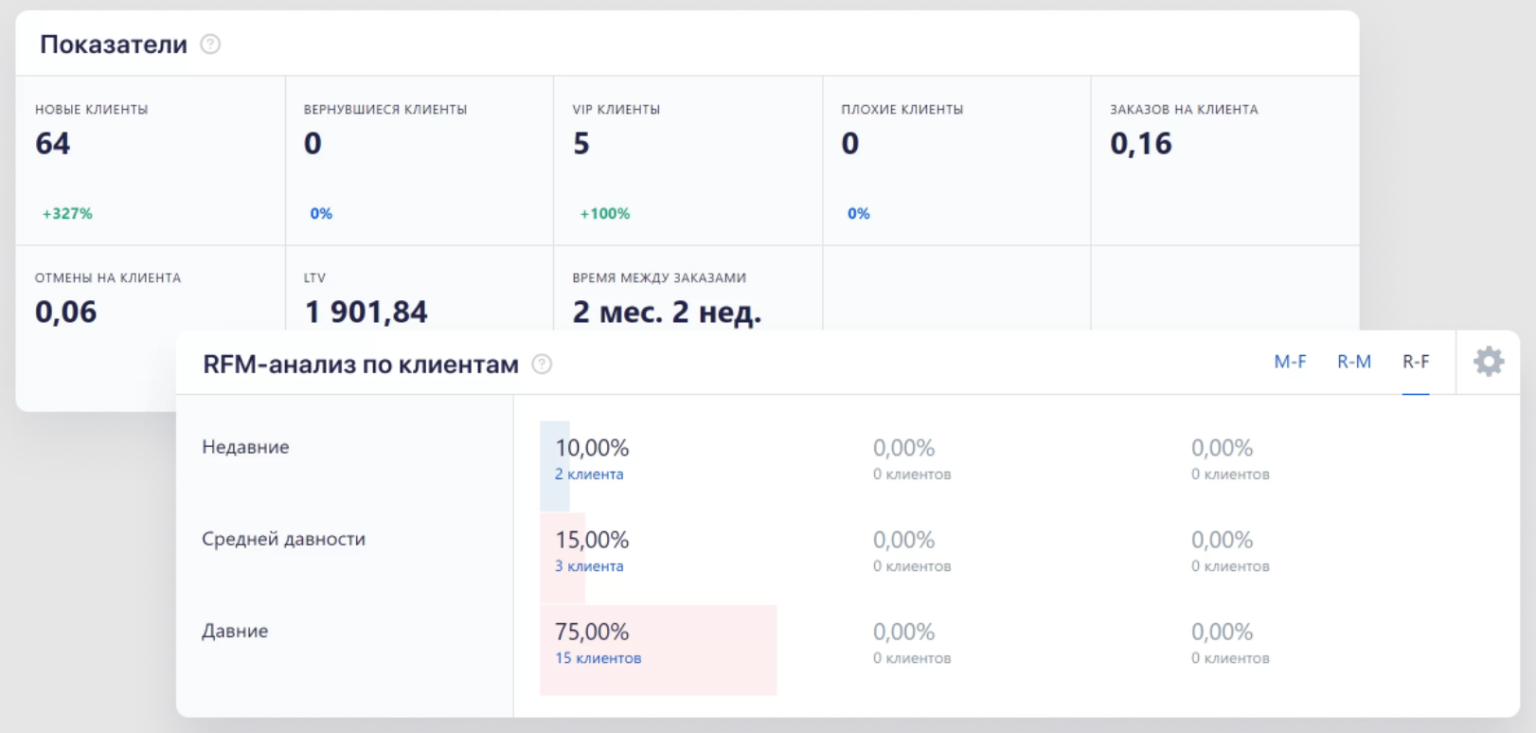Click the Плохие клиенты label
1536x733 pixels.
(x=902, y=109)
